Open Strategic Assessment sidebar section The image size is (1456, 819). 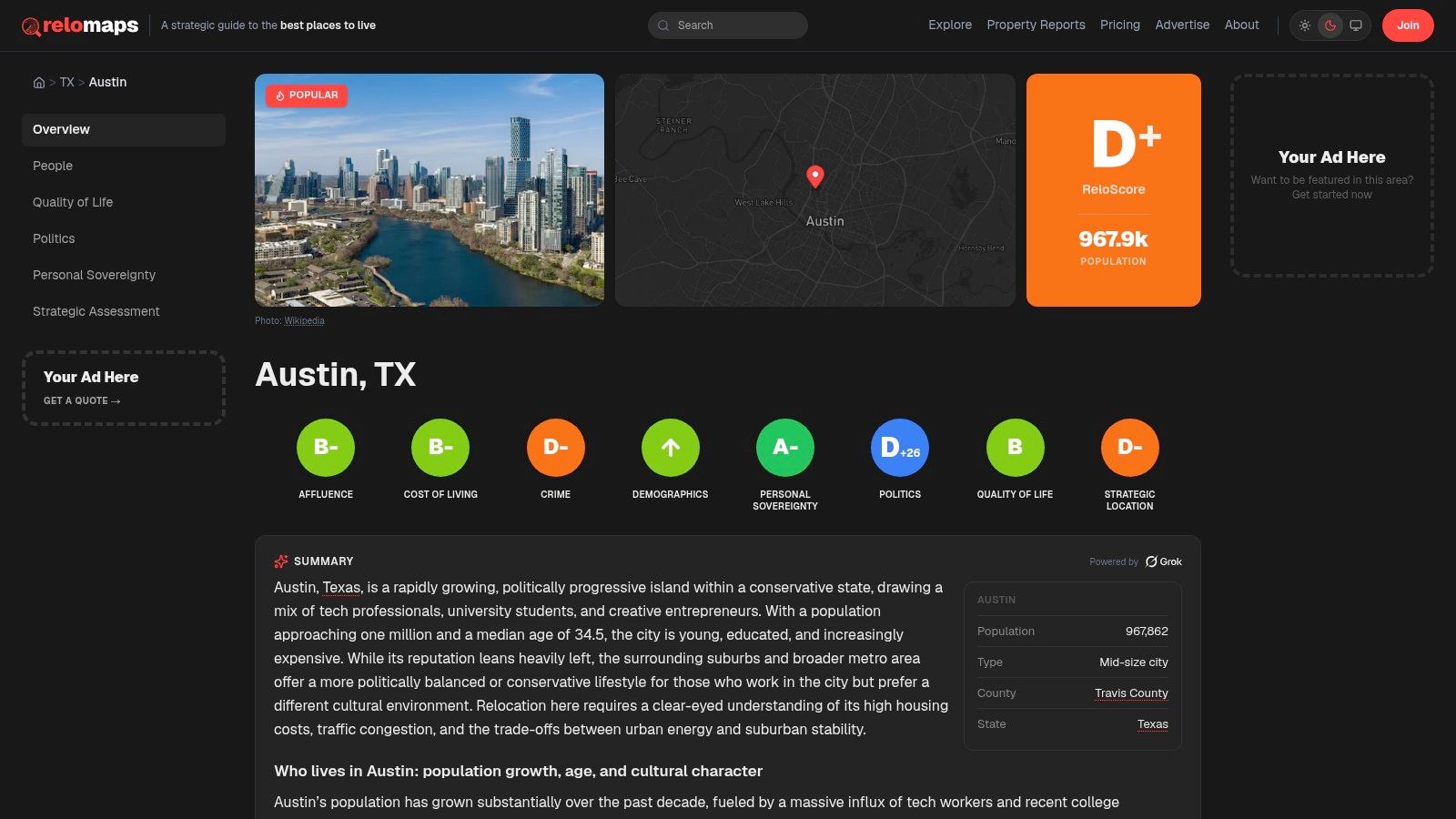(x=124, y=311)
